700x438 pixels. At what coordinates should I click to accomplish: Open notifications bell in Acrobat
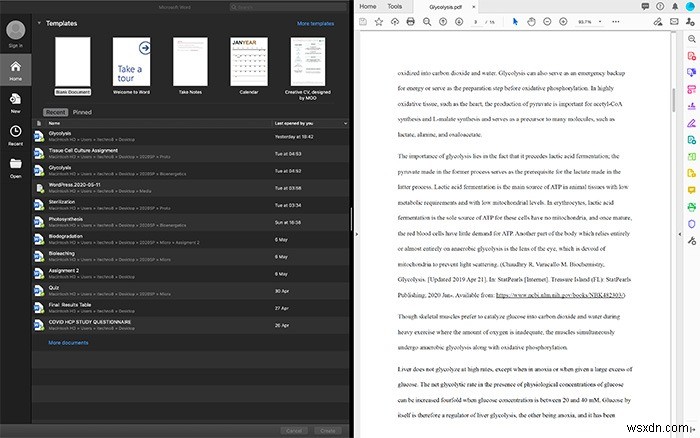tap(675, 6)
